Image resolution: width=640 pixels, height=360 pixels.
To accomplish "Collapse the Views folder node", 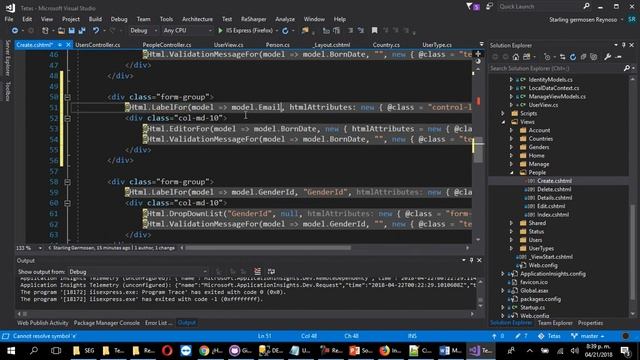I will [503, 122].
